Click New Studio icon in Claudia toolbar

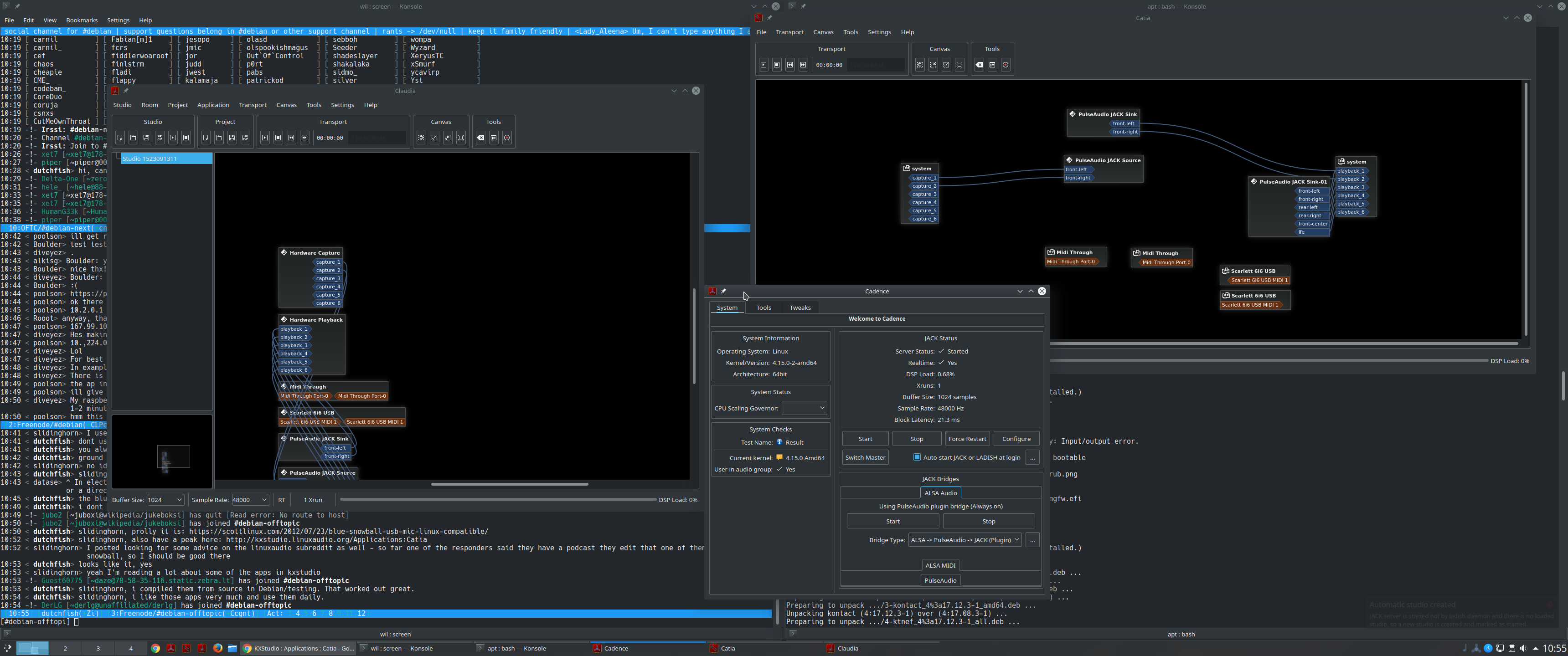[x=120, y=138]
